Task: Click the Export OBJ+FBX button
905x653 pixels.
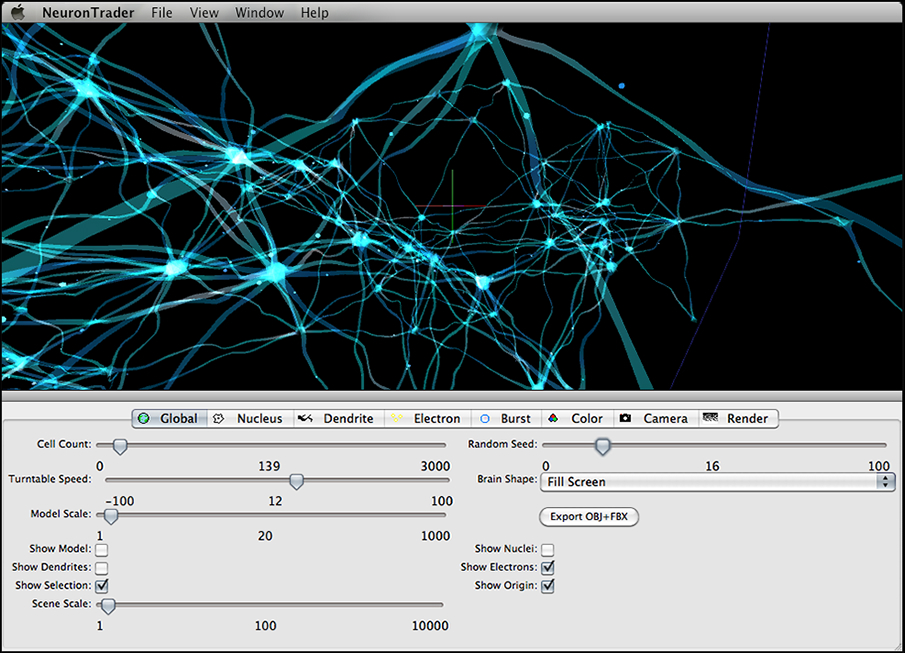Action: (x=589, y=517)
